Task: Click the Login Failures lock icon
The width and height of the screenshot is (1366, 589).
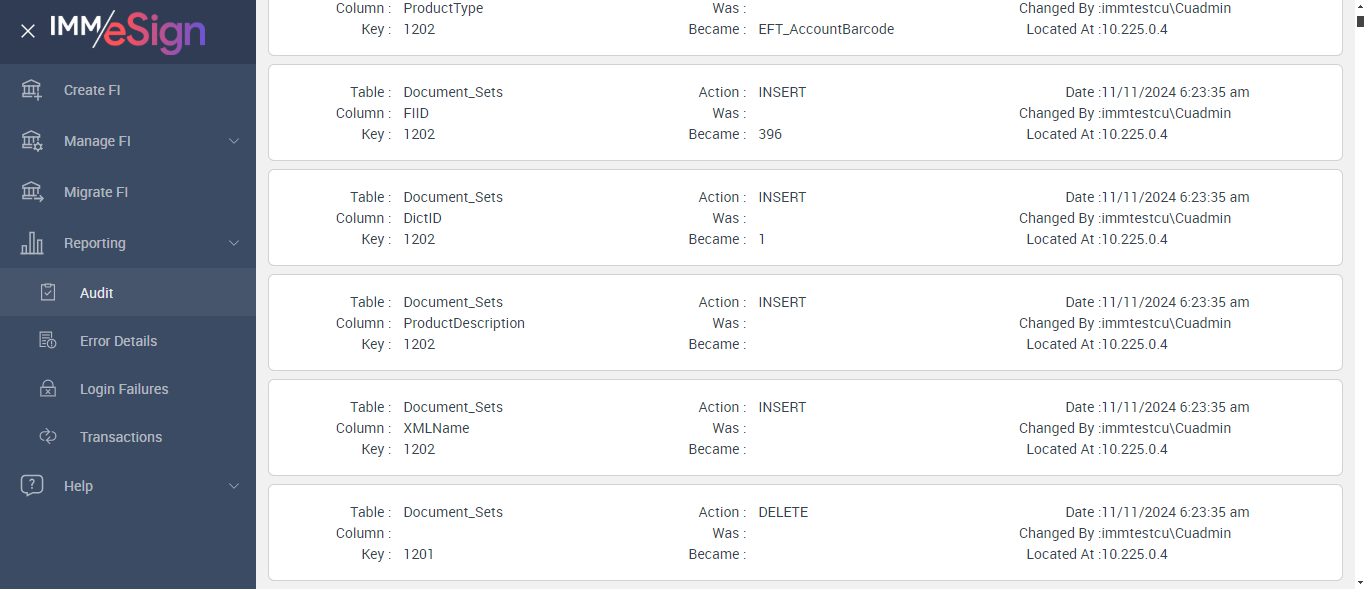Action: click(48, 389)
